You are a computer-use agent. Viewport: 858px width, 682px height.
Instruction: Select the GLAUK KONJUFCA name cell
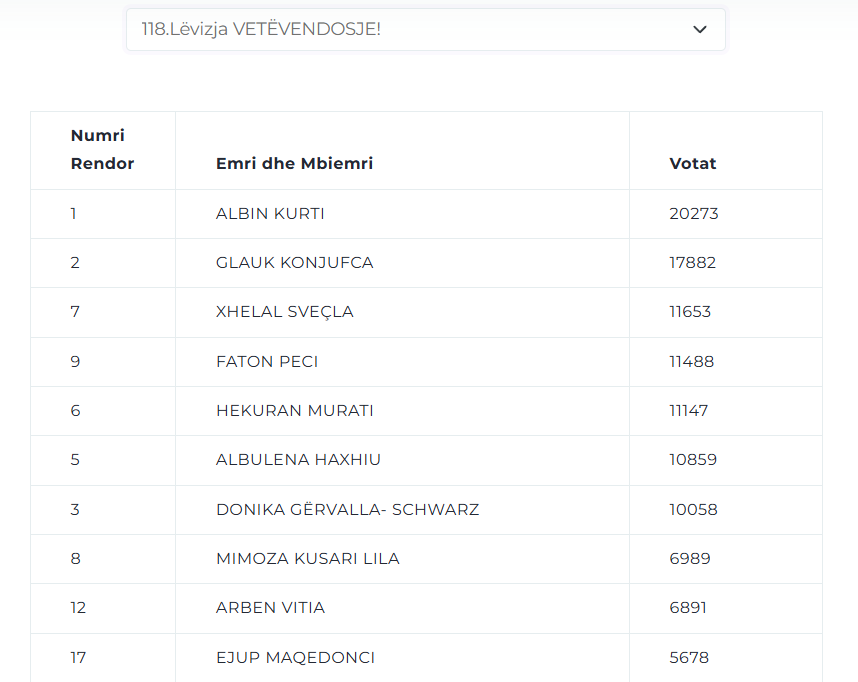(402, 263)
